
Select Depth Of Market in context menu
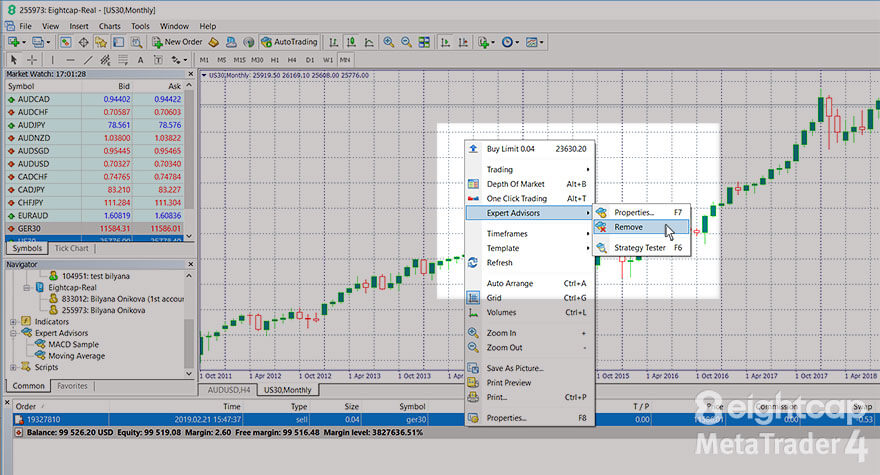click(x=529, y=184)
